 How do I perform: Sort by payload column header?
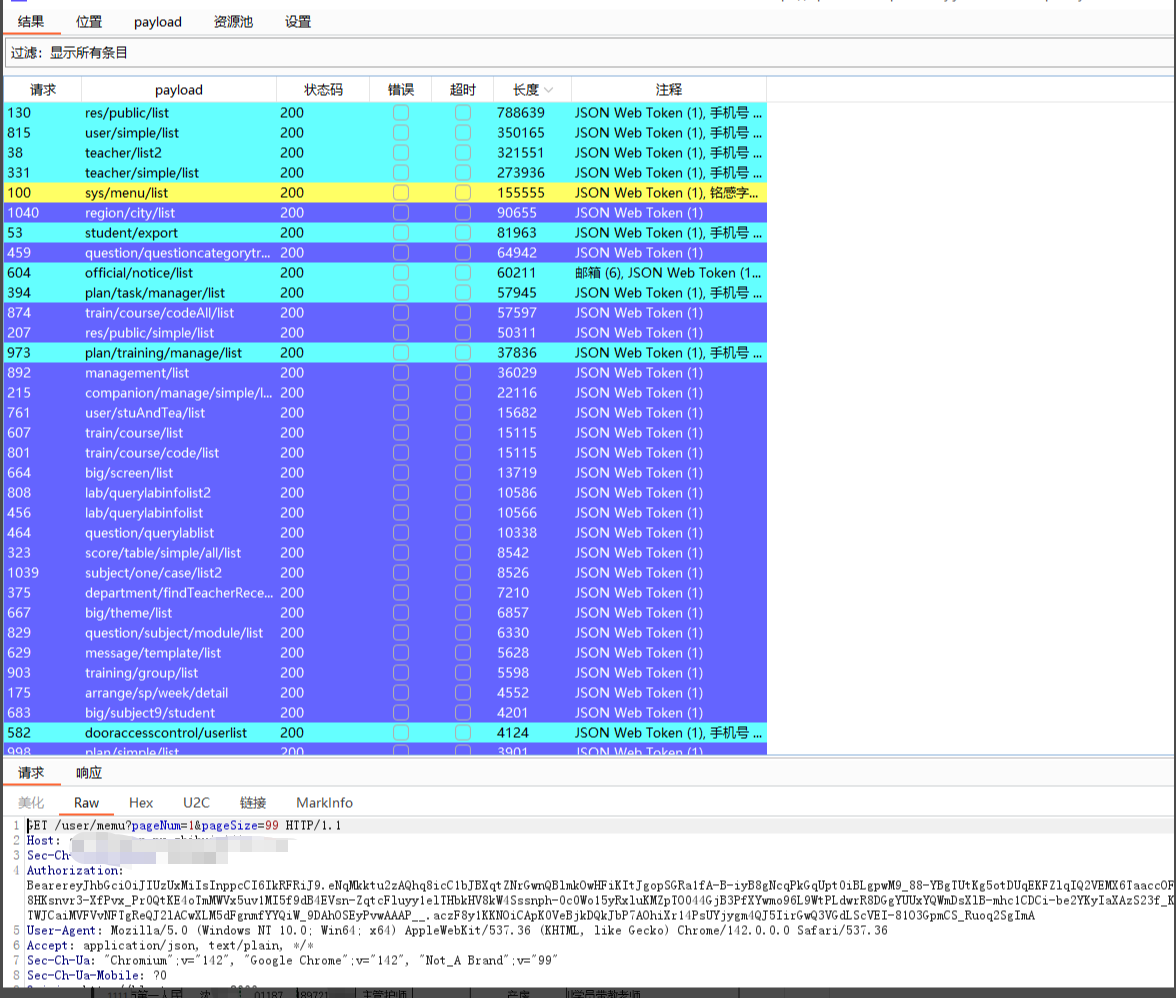tap(178, 89)
